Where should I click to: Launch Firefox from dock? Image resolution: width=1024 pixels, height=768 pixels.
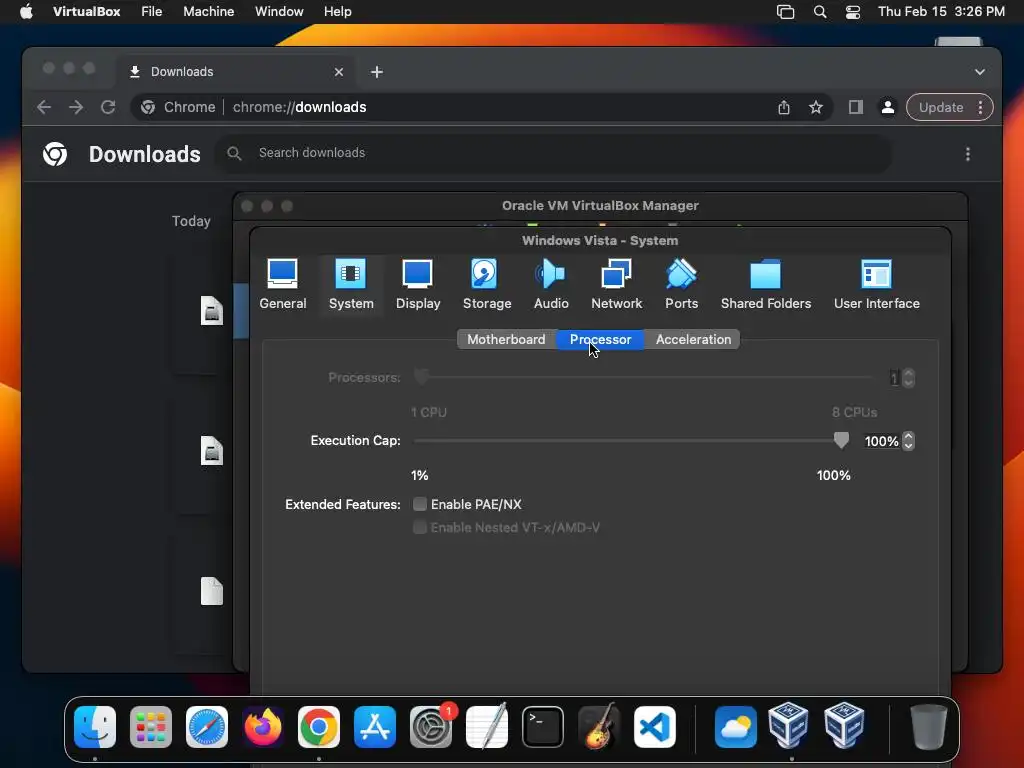coord(263,727)
